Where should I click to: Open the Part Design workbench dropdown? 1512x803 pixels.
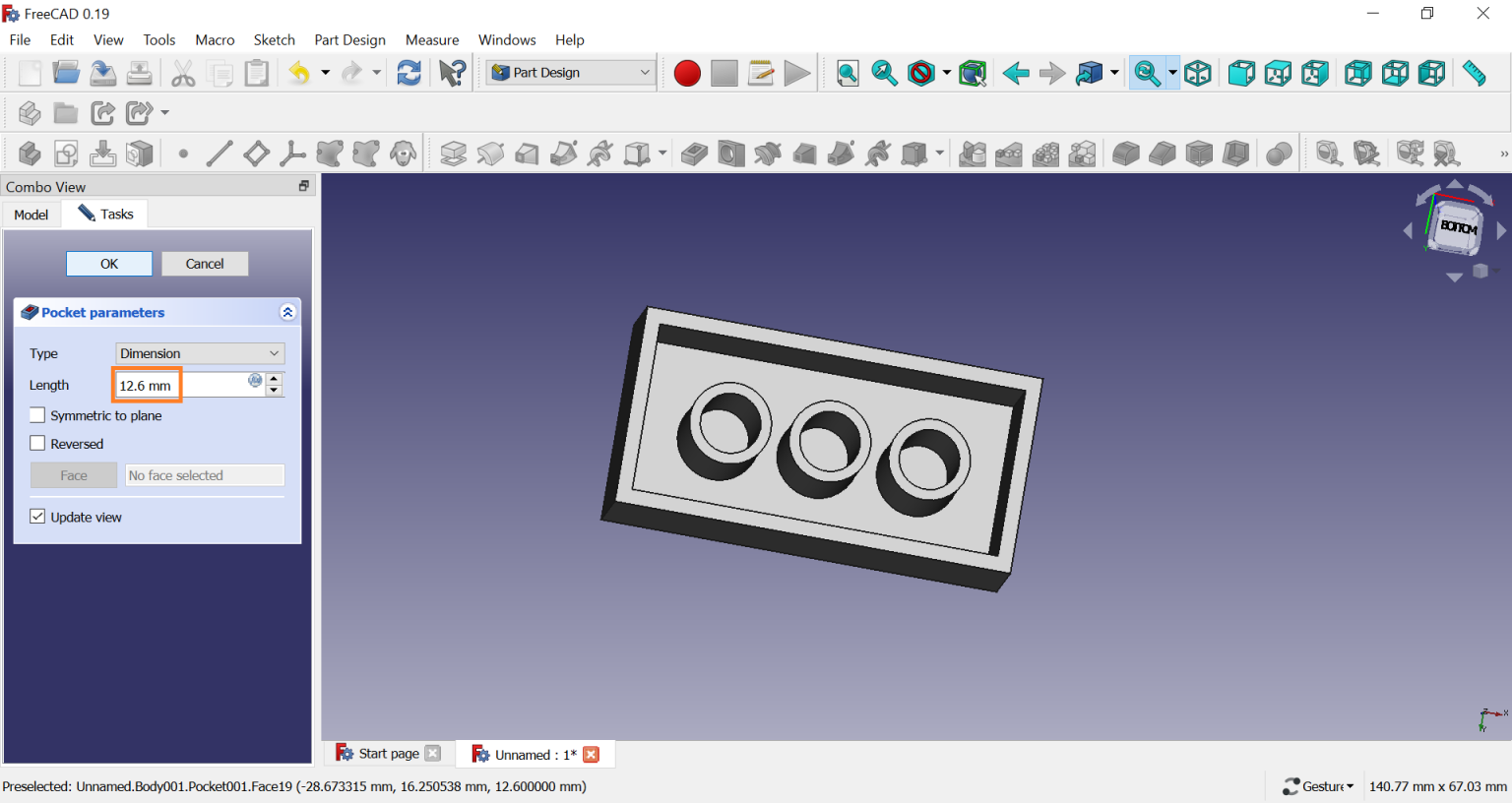(x=571, y=73)
